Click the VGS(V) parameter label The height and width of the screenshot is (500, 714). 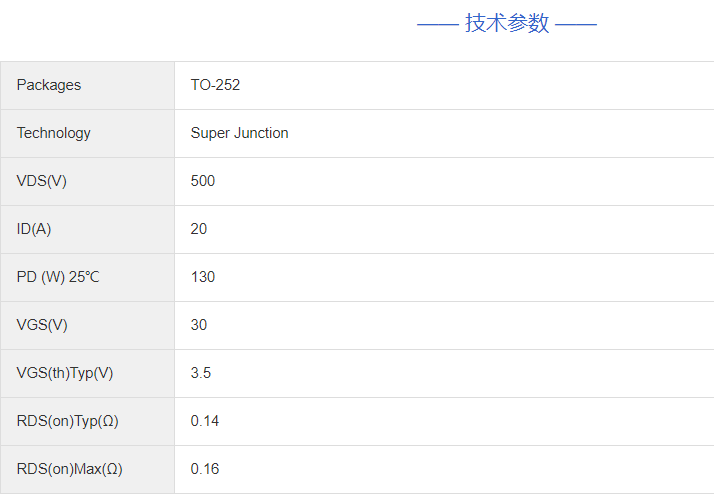[x=42, y=325]
